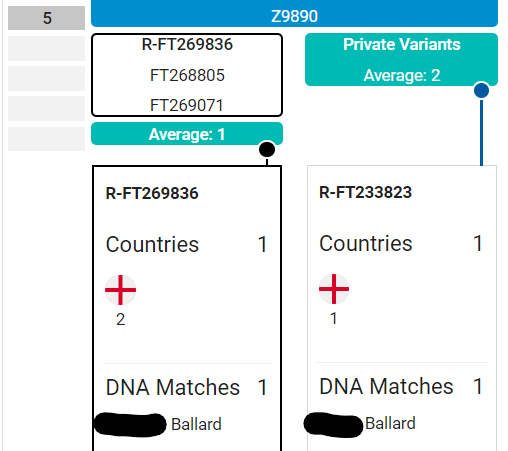Click Countries label in R-FT233823 card
The image size is (508, 451).
tap(366, 243)
